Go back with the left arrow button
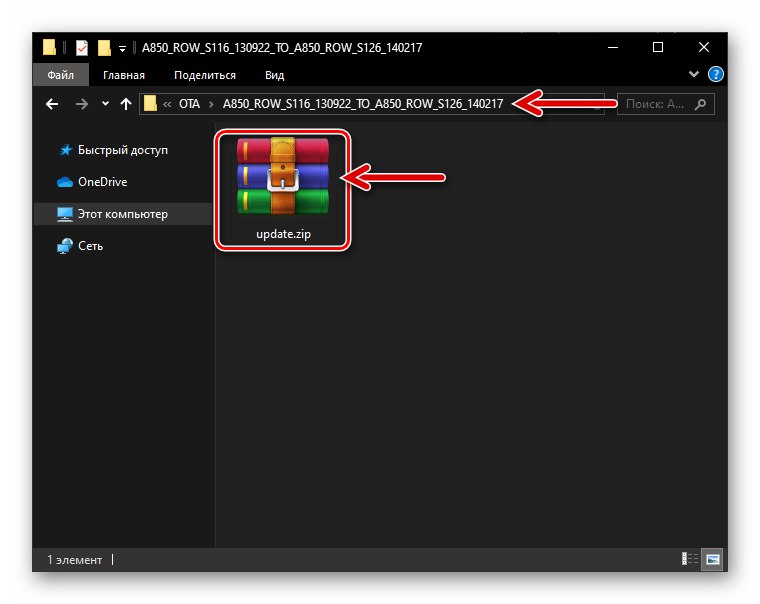Viewport: 760px width, 604px height. tap(52, 104)
